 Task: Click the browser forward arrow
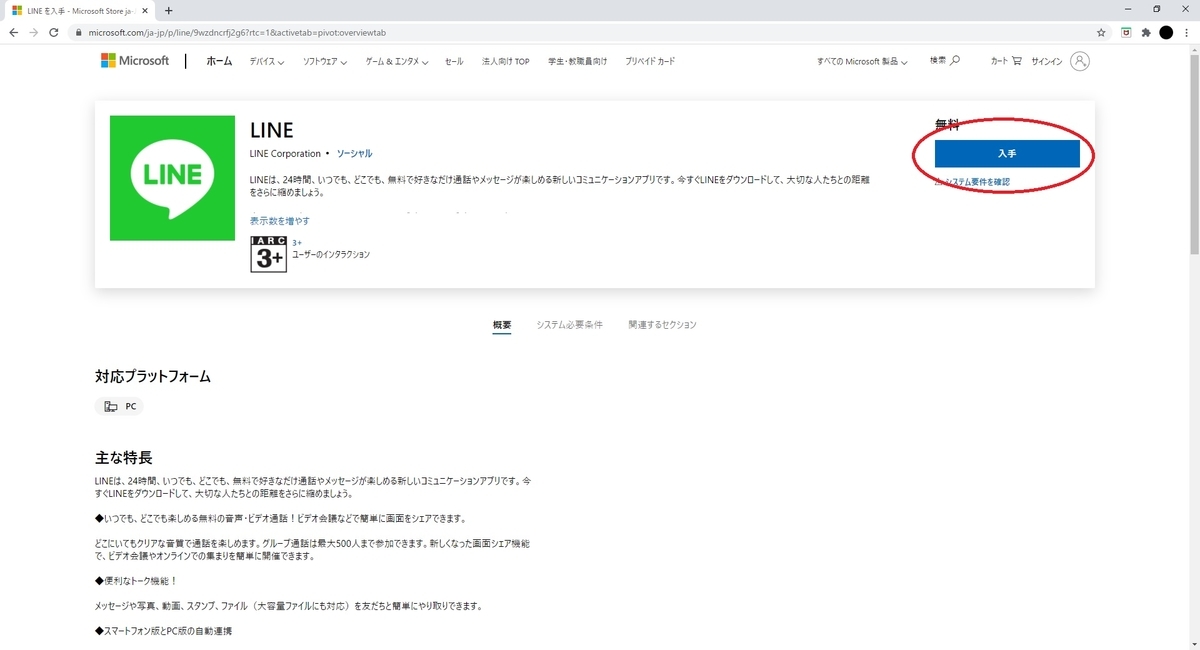click(35, 32)
